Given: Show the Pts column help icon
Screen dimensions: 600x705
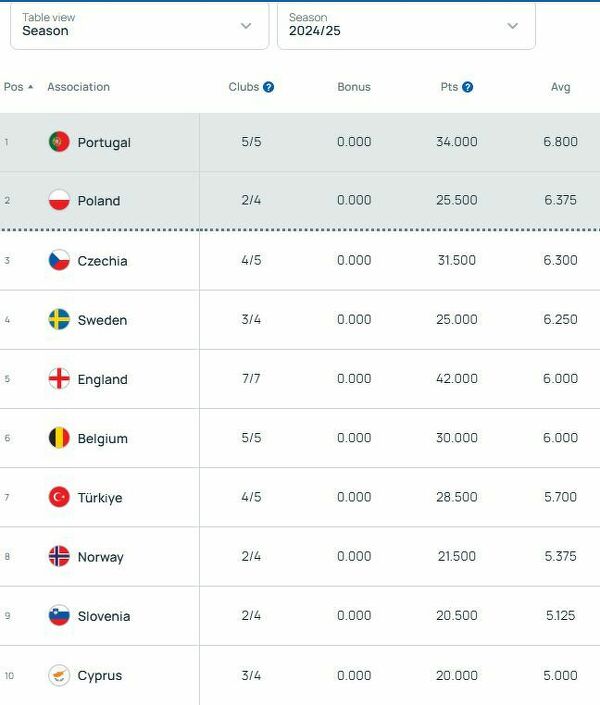Looking at the screenshot, I should pyautogui.click(x=468, y=87).
